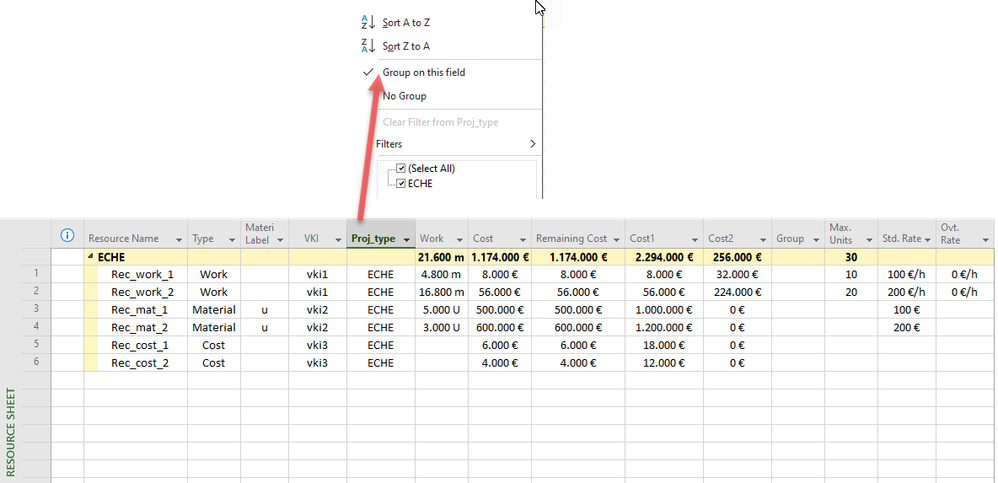Click 1.200.000 € Cost1 cell
Image resolution: width=998 pixels, height=483 pixels.
point(664,327)
